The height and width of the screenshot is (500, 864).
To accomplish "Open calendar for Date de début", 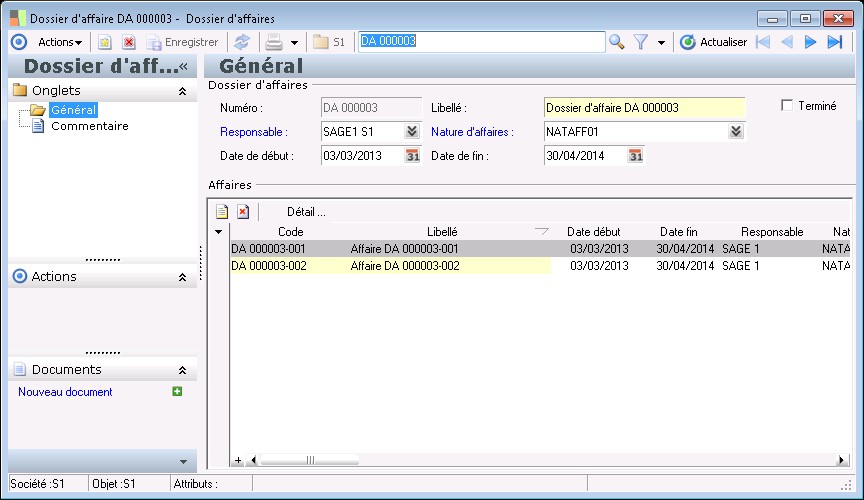I will tap(412, 156).
